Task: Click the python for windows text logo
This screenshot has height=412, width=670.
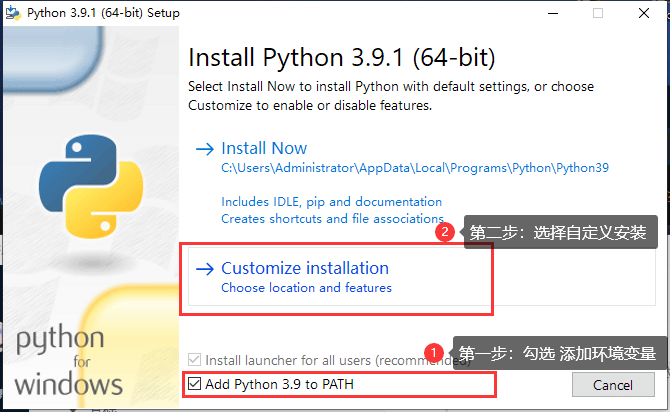Action: (x=69, y=359)
